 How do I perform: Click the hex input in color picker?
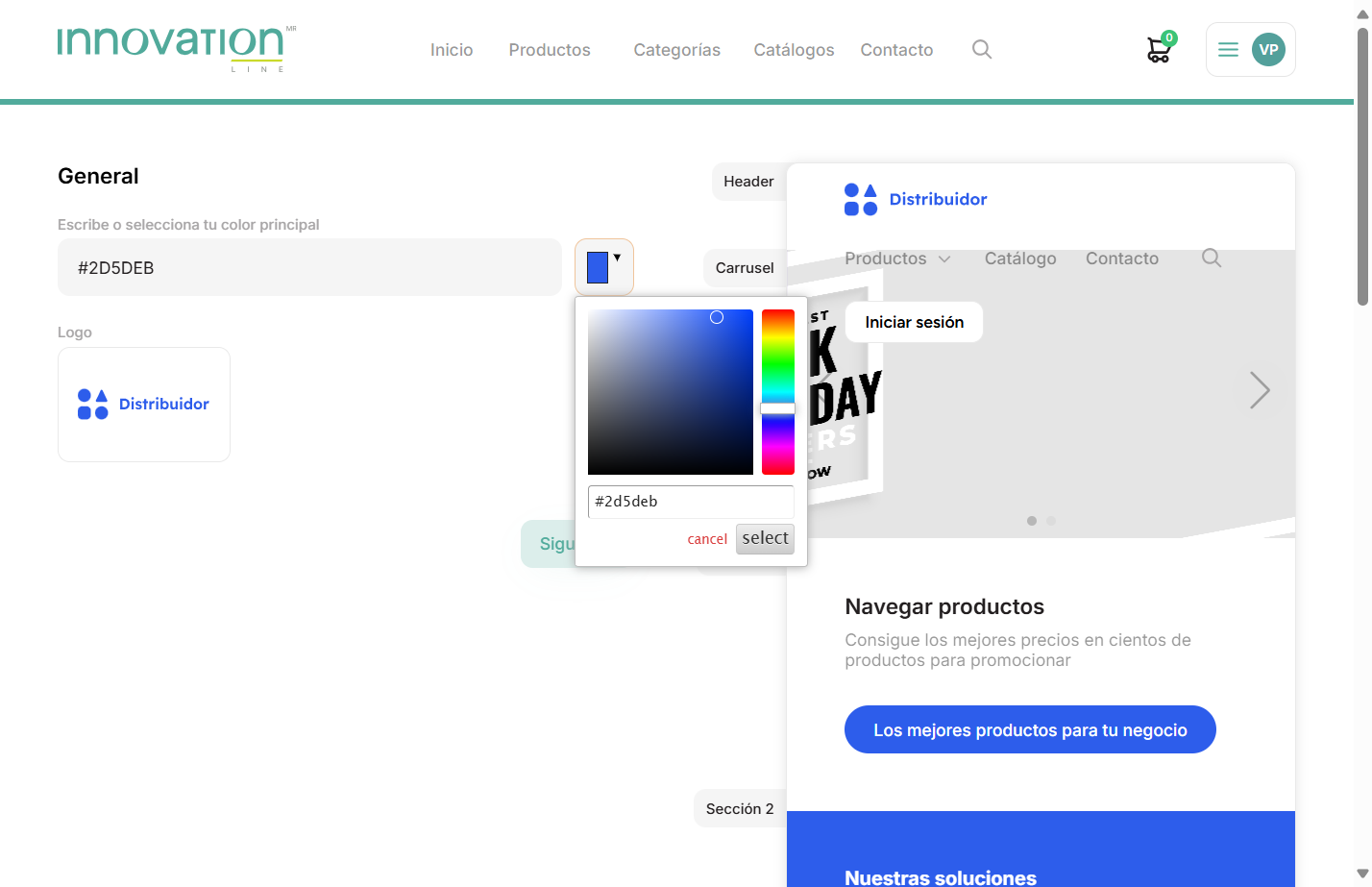pyautogui.click(x=691, y=502)
